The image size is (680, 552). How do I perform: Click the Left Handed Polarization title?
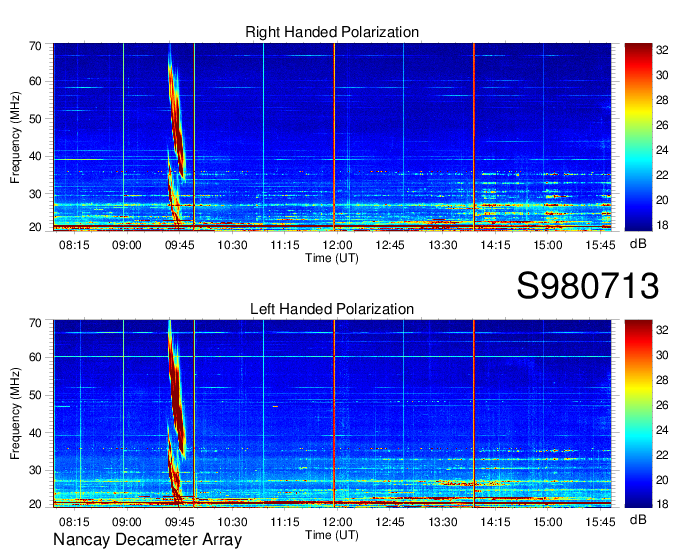click(332, 309)
